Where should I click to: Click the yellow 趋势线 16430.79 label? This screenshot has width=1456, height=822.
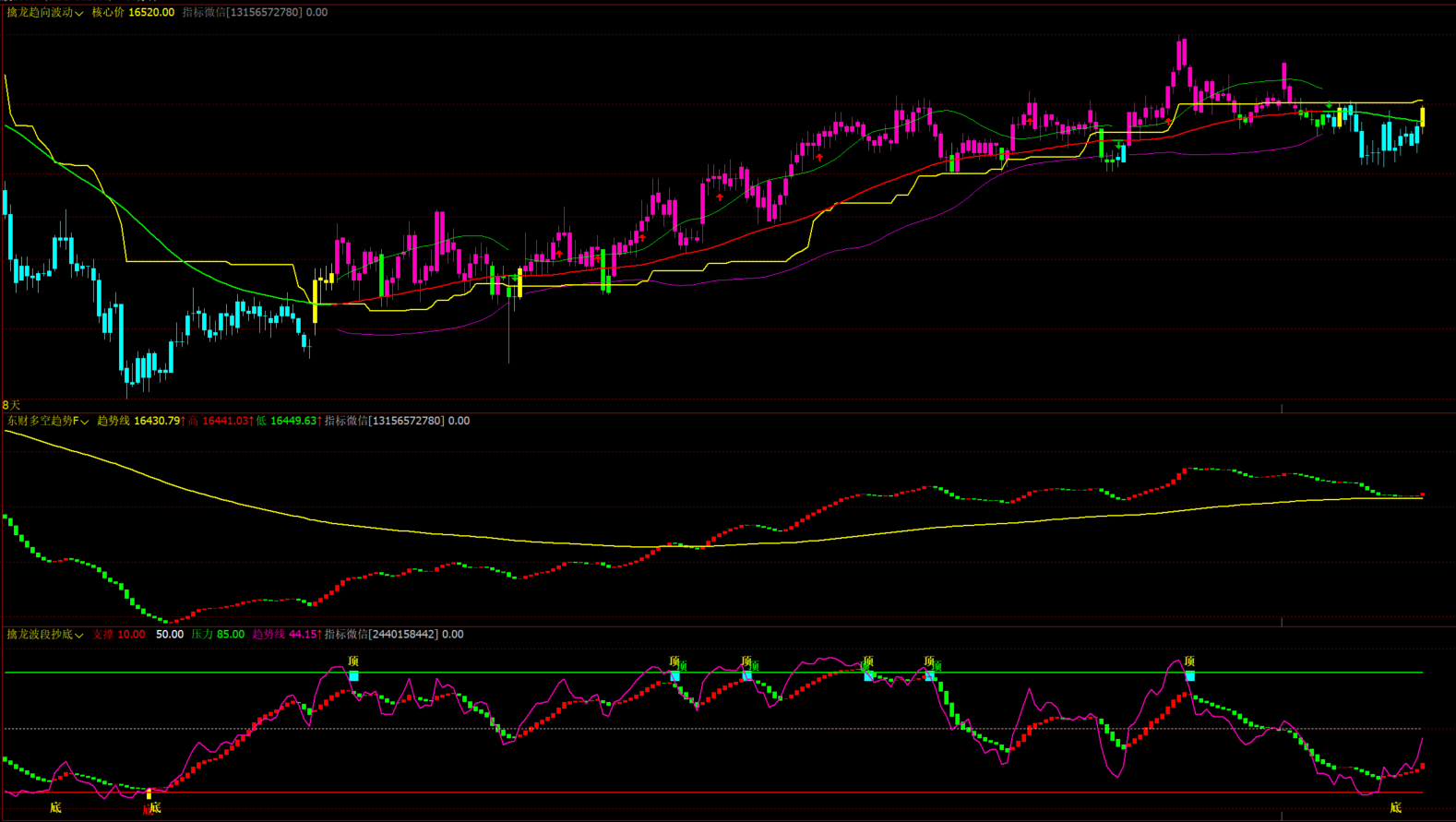tap(140, 422)
